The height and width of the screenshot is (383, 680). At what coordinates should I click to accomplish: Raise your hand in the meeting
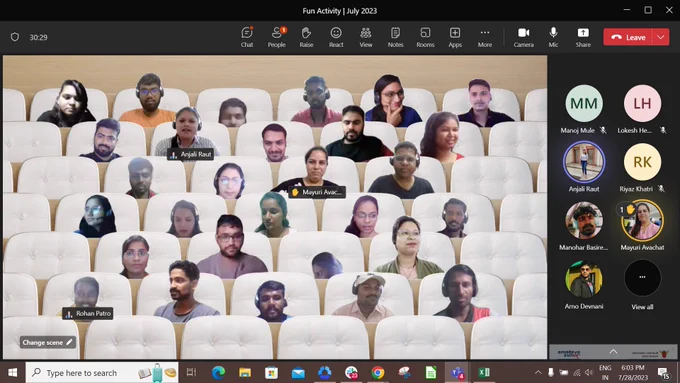[306, 37]
